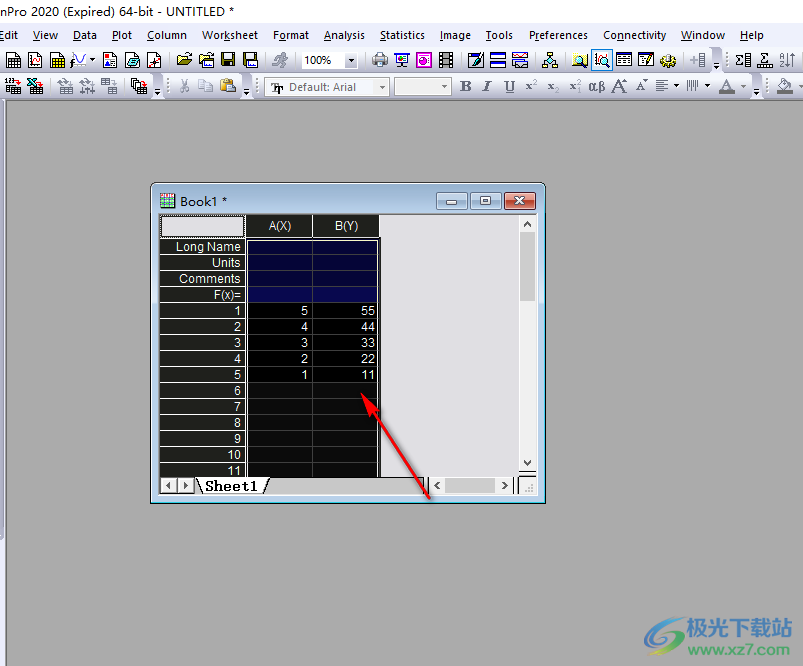Click the Print icon
The width and height of the screenshot is (803, 666).
pos(379,60)
